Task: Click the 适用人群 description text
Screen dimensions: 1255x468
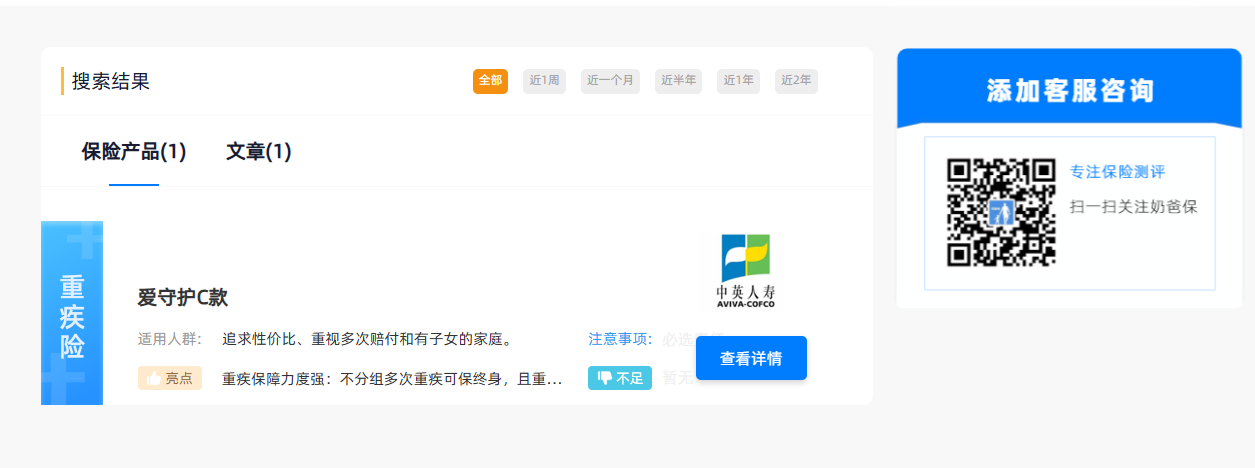Action: coord(367,339)
